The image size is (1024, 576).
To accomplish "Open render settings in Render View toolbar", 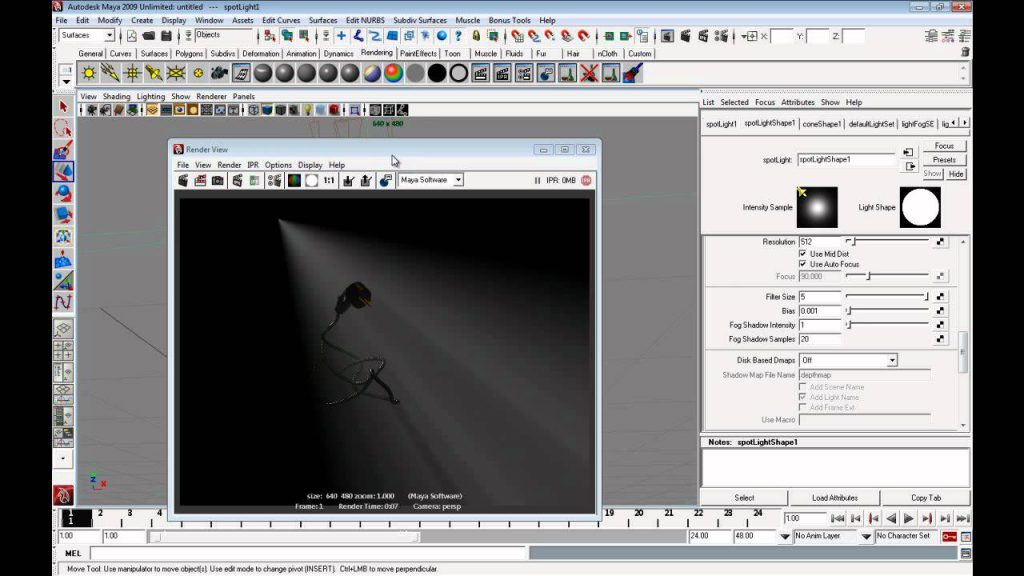I will point(274,180).
